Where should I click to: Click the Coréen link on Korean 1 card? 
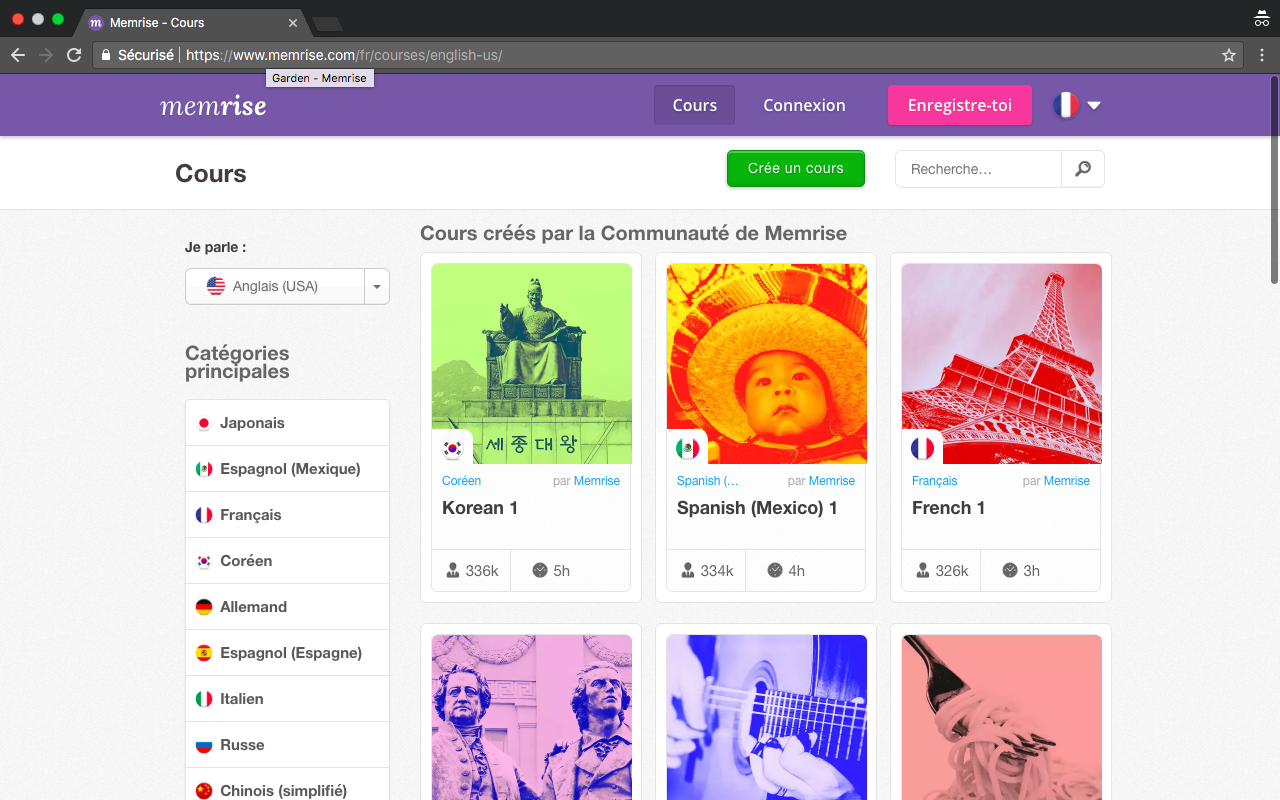[x=461, y=481]
